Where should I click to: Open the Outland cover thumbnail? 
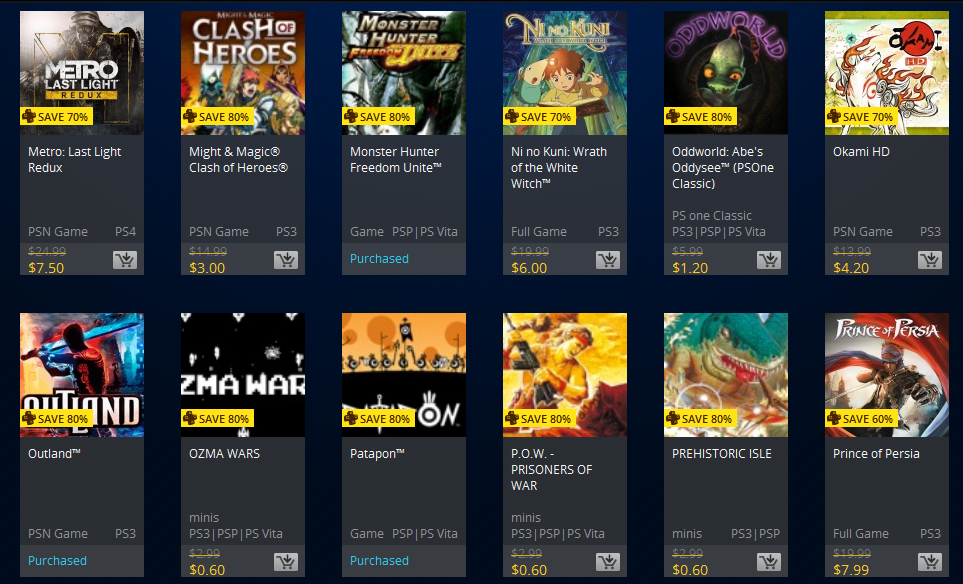tap(82, 375)
